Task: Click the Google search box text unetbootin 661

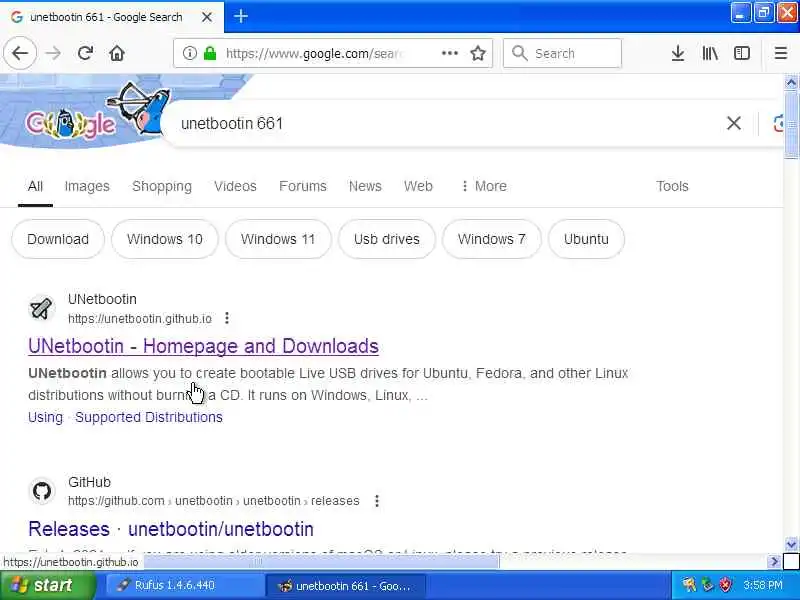Action: click(x=232, y=123)
